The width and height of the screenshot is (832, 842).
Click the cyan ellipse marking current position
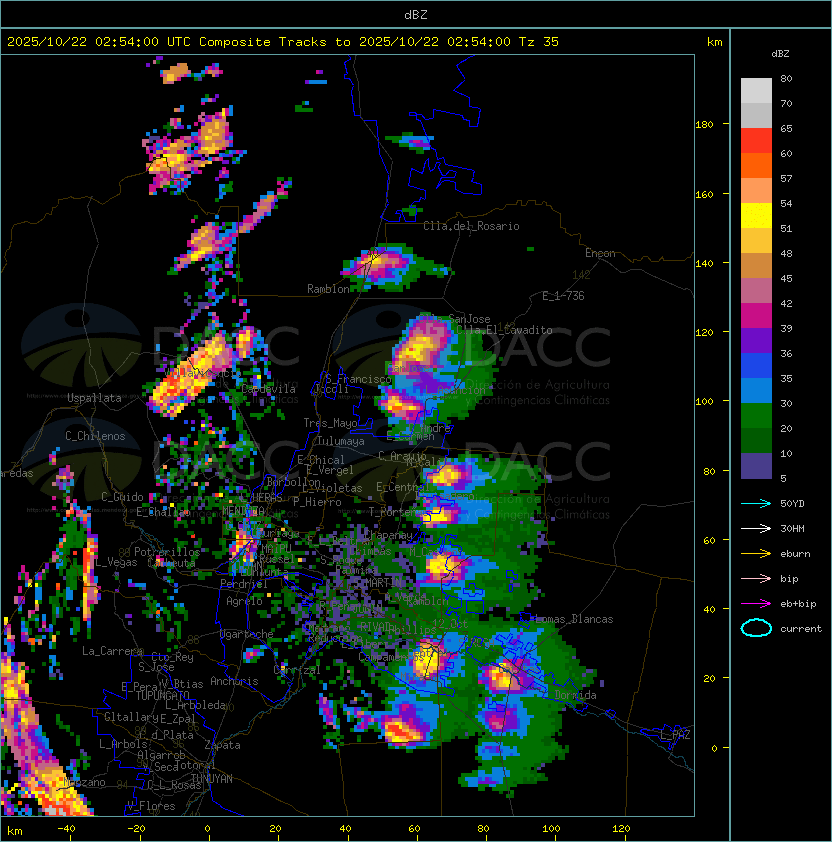pyautogui.click(x=756, y=628)
